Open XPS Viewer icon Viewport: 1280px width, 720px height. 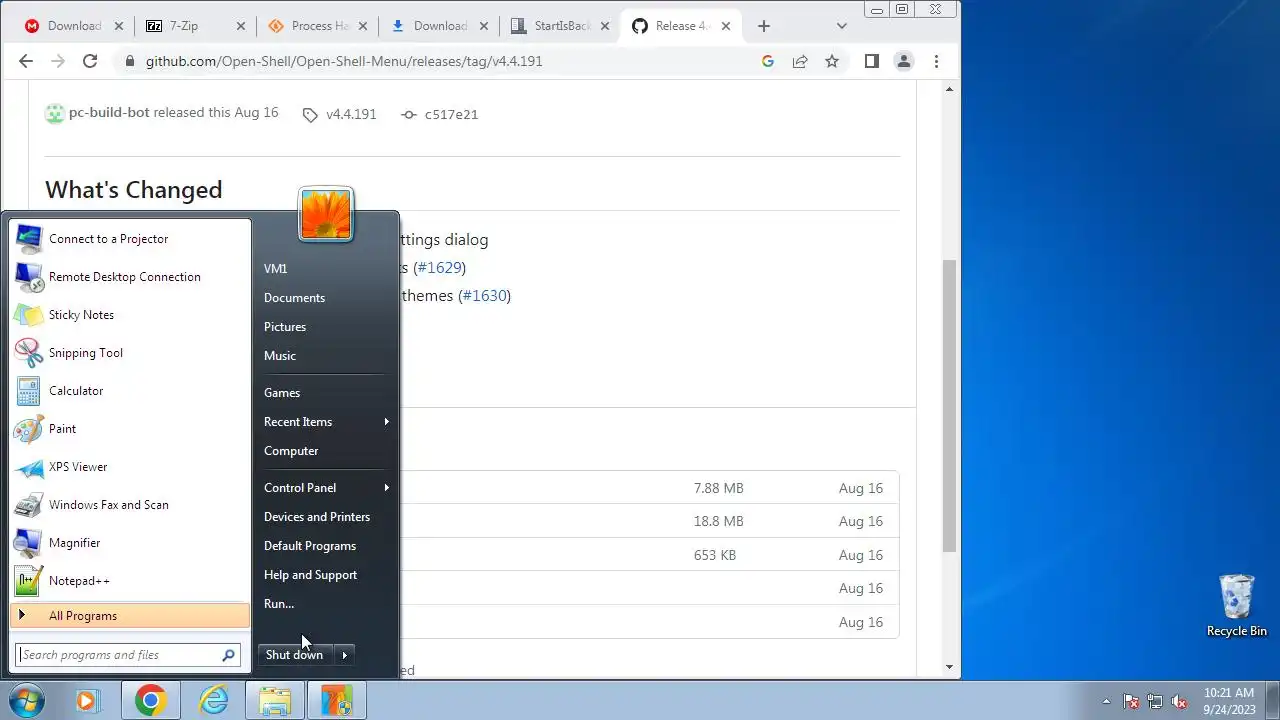point(29,467)
